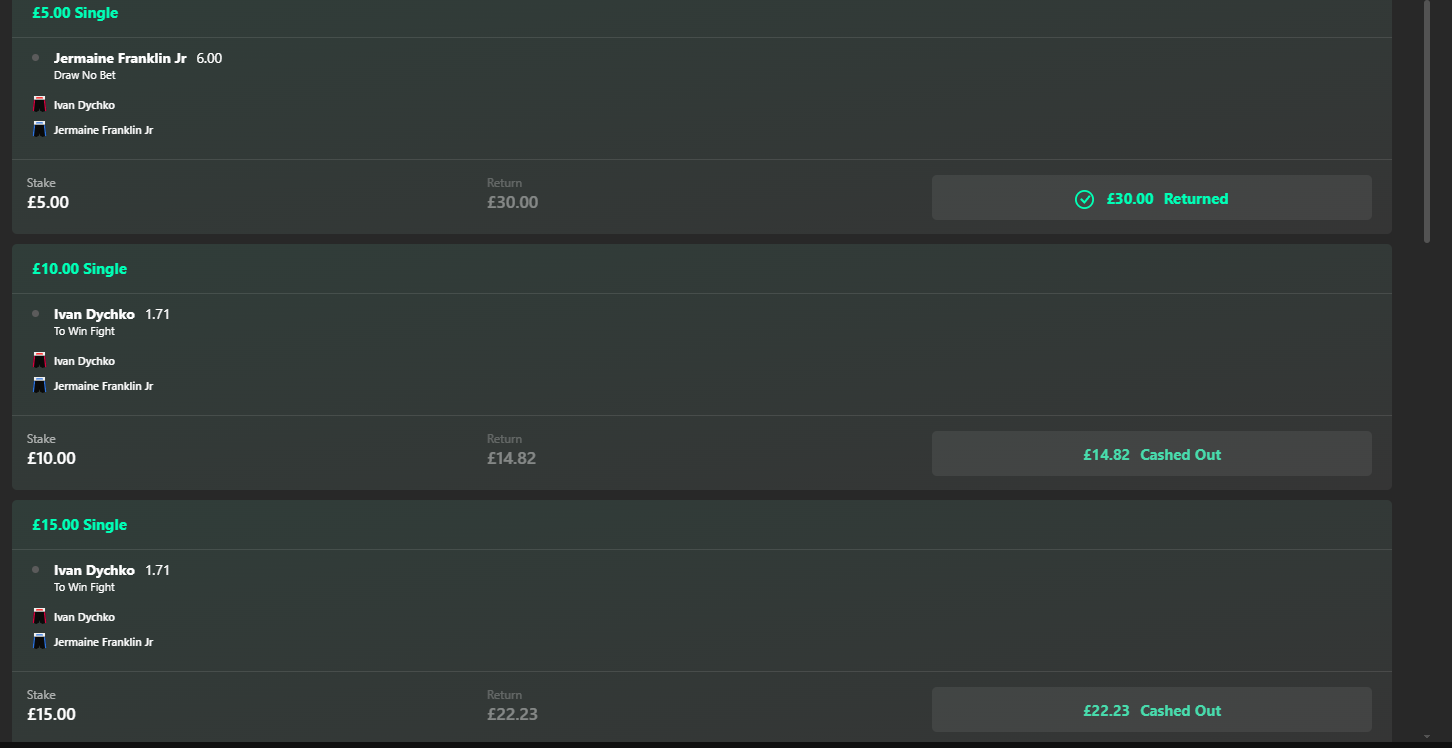Click grey status dot in the £10.00 Single bet
Image resolution: width=1452 pixels, height=748 pixels.
pyautogui.click(x=36, y=314)
